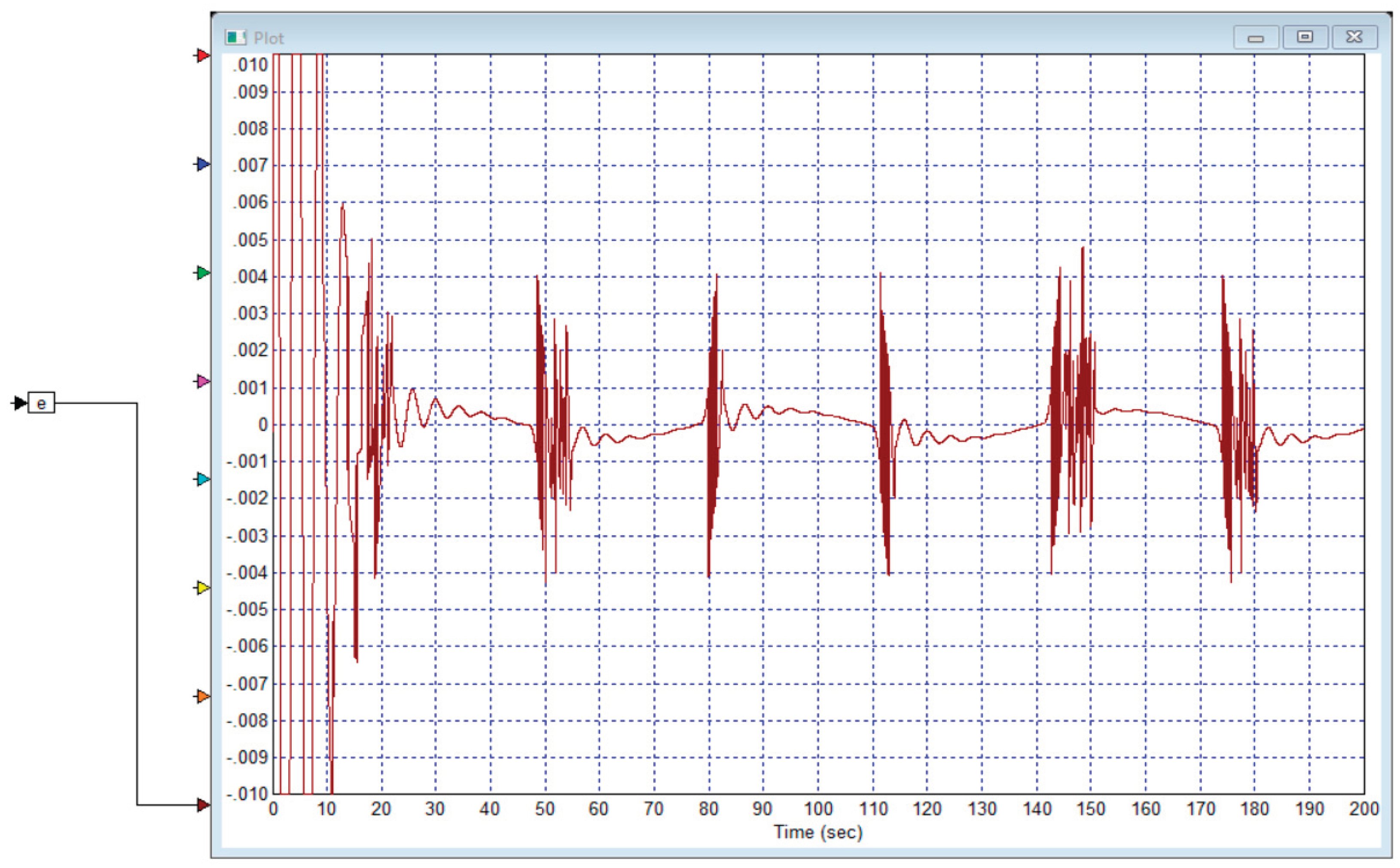Maximize the Plot window

(x=1305, y=37)
